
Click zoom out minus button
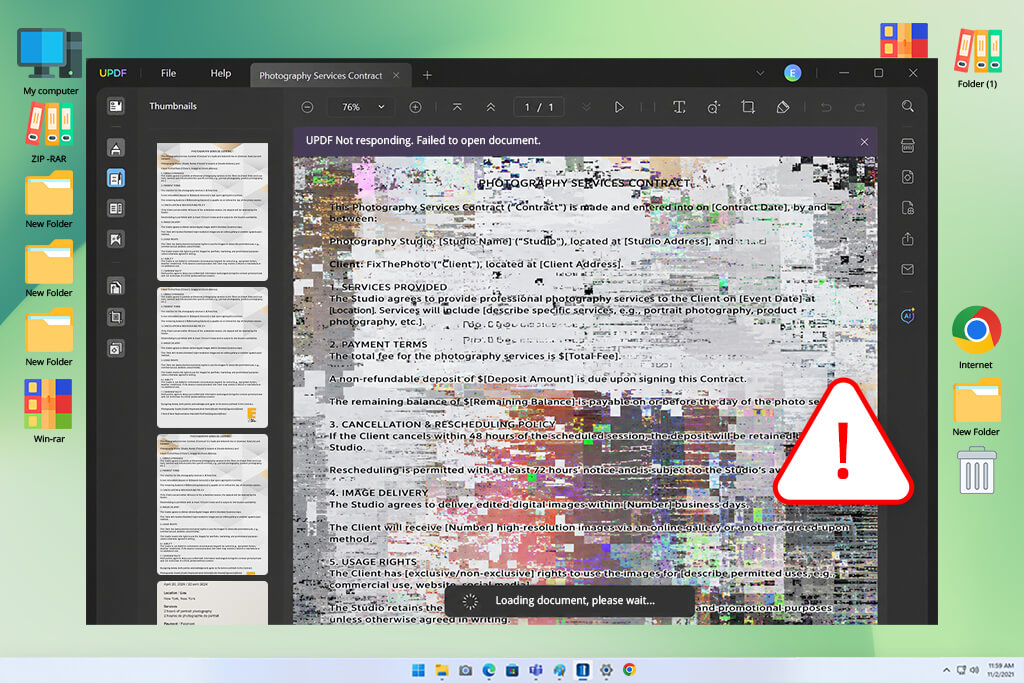tap(307, 107)
